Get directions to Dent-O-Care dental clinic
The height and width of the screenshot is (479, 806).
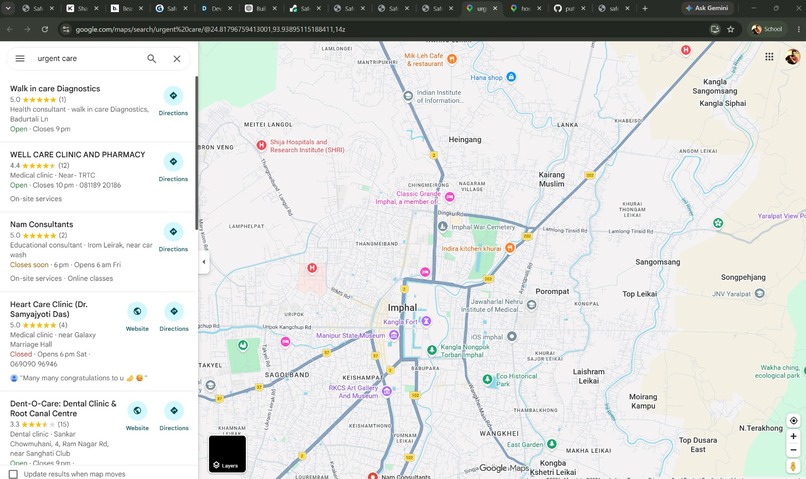(174, 416)
